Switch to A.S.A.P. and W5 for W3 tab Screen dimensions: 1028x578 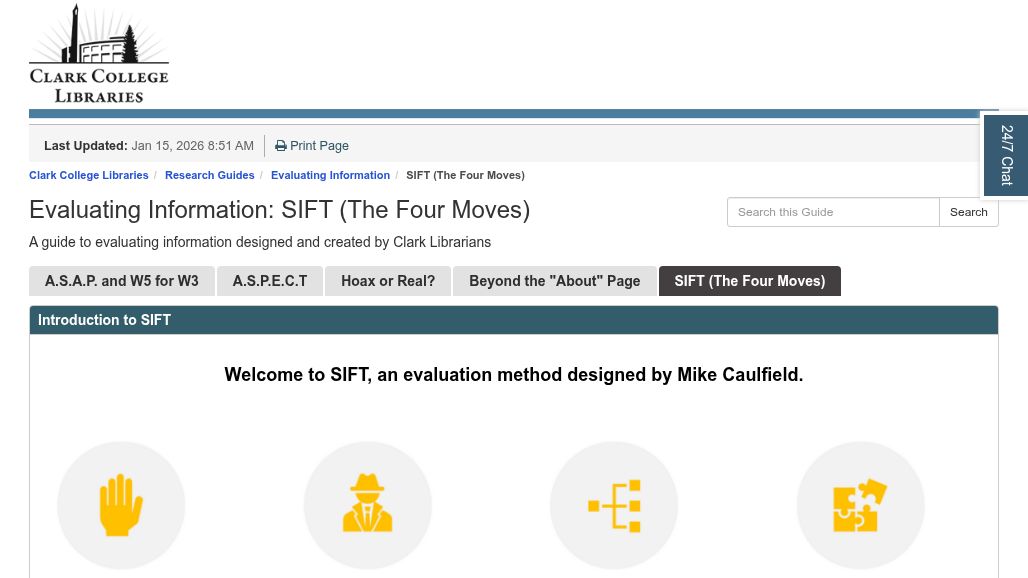point(122,281)
